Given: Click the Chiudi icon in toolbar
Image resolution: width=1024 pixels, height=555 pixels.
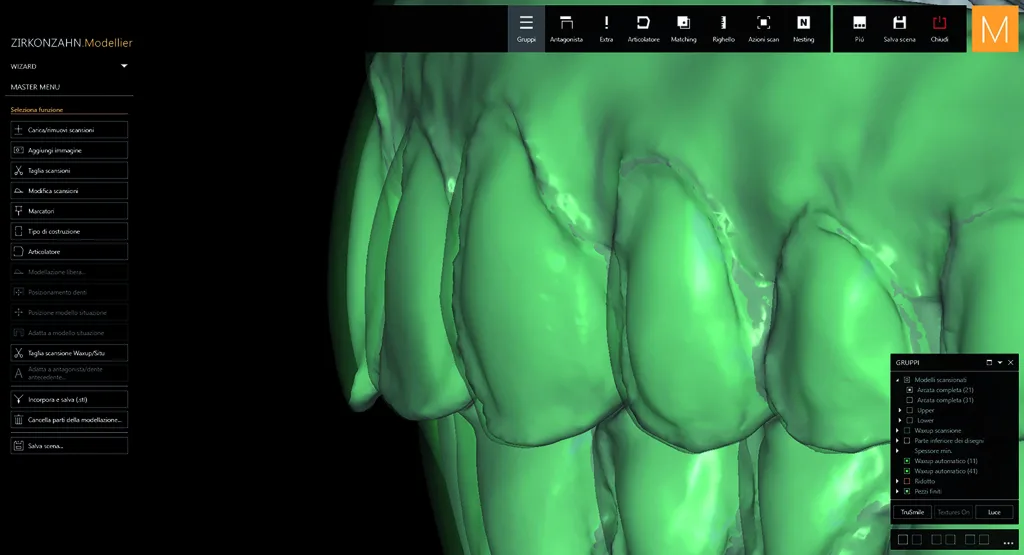Looking at the screenshot, I should point(939,29).
